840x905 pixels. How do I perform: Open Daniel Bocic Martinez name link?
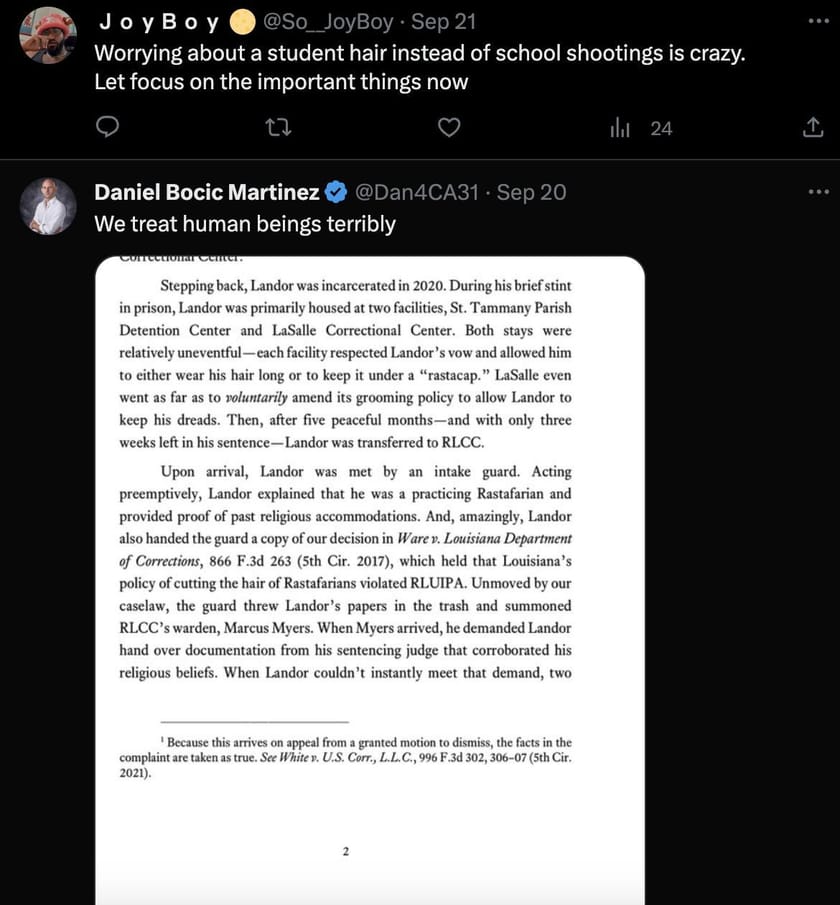(207, 192)
